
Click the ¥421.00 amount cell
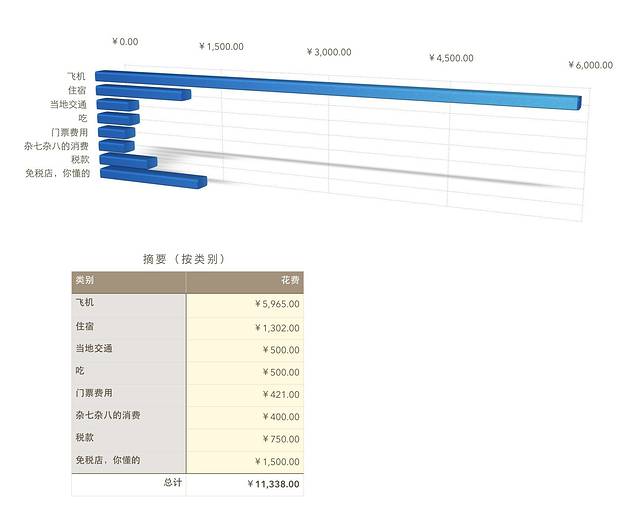coord(244,394)
